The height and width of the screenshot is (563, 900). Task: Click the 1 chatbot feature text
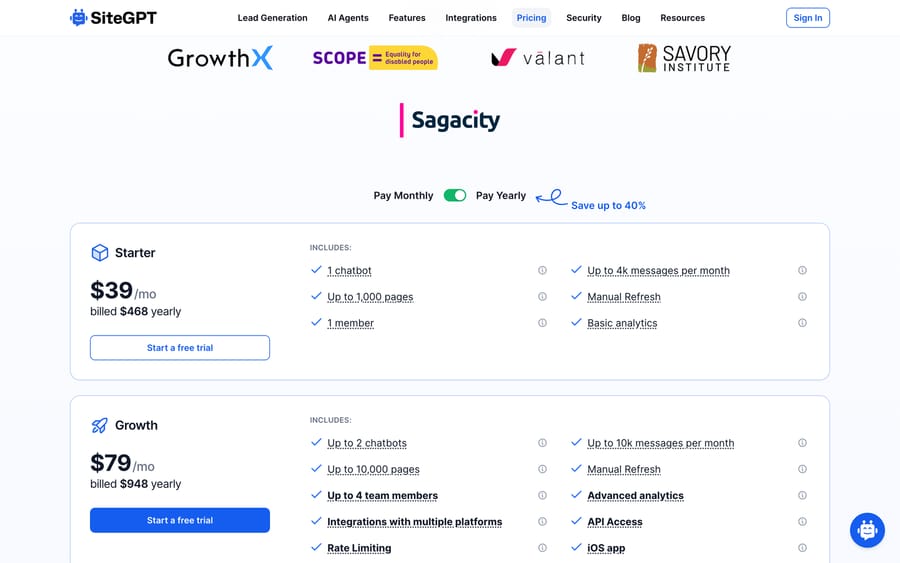[349, 270]
